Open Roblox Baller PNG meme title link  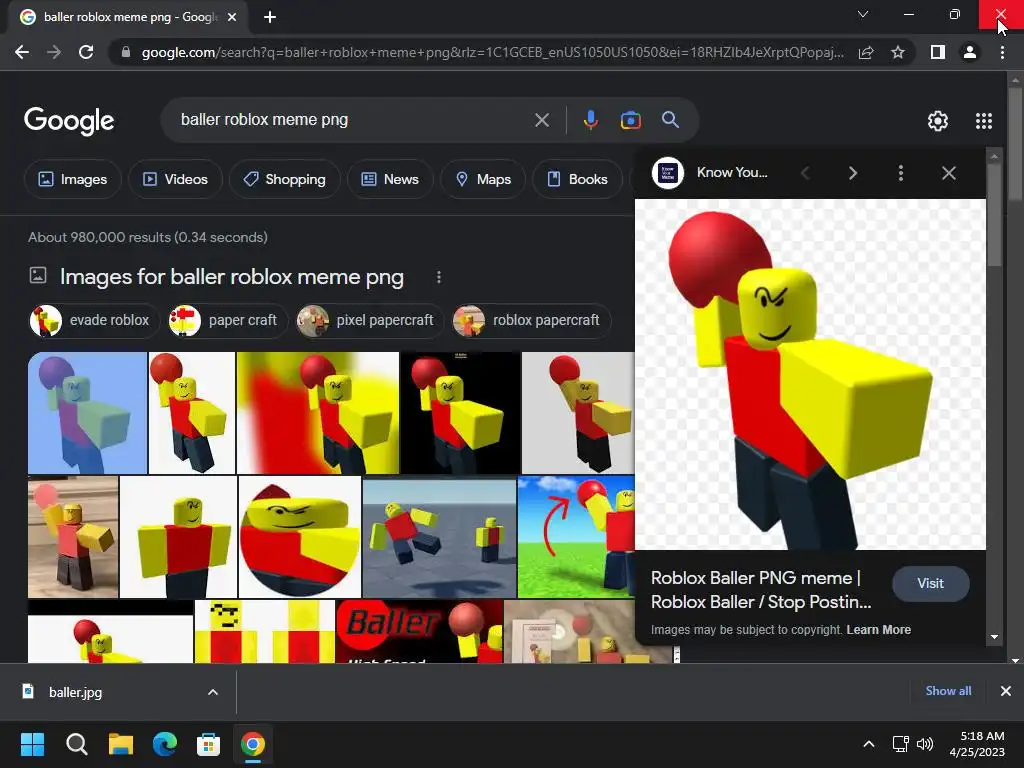point(761,590)
